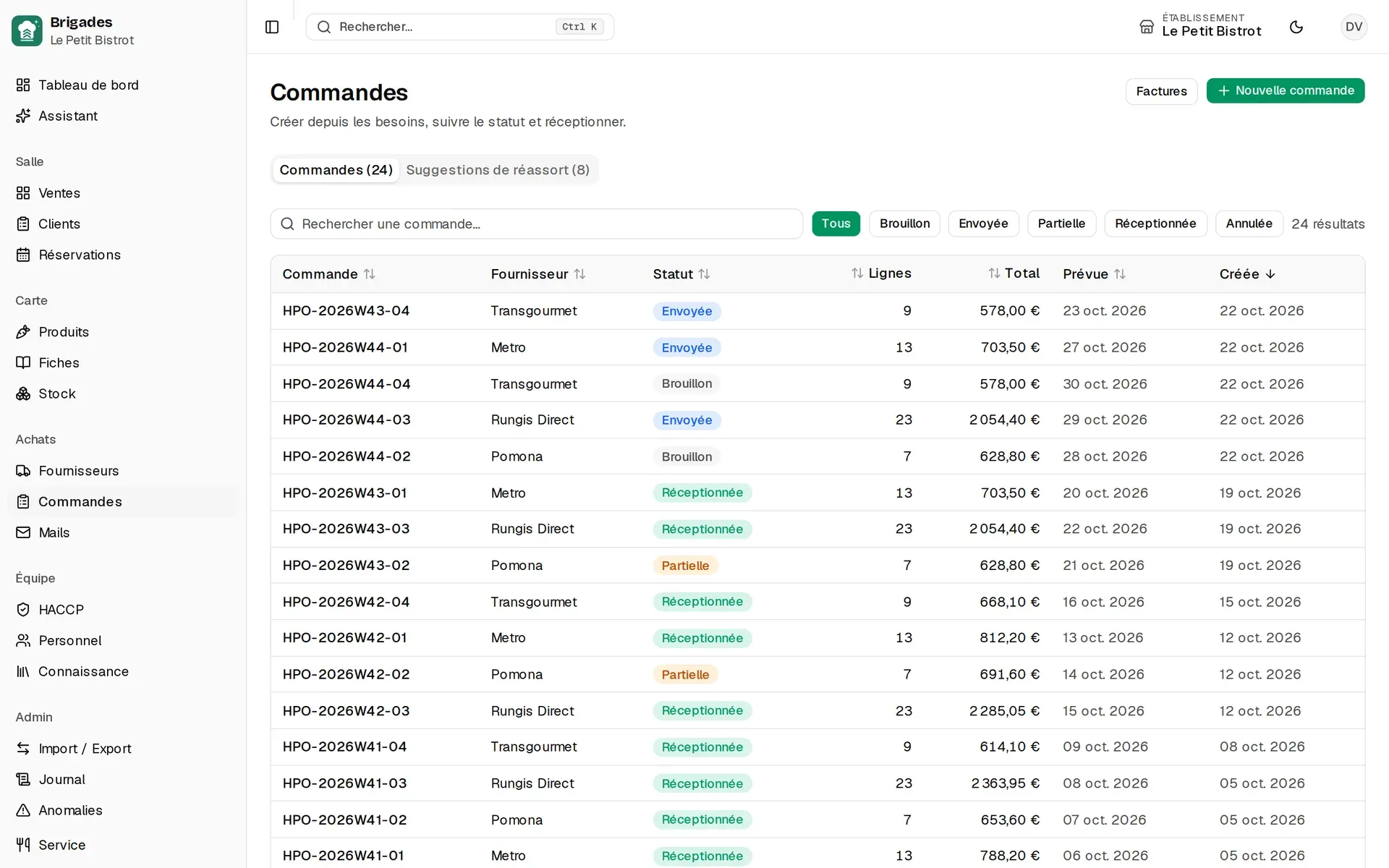Viewport: 1389px width, 868px height.
Task: Sort table by Créée column
Action: pos(1247,274)
